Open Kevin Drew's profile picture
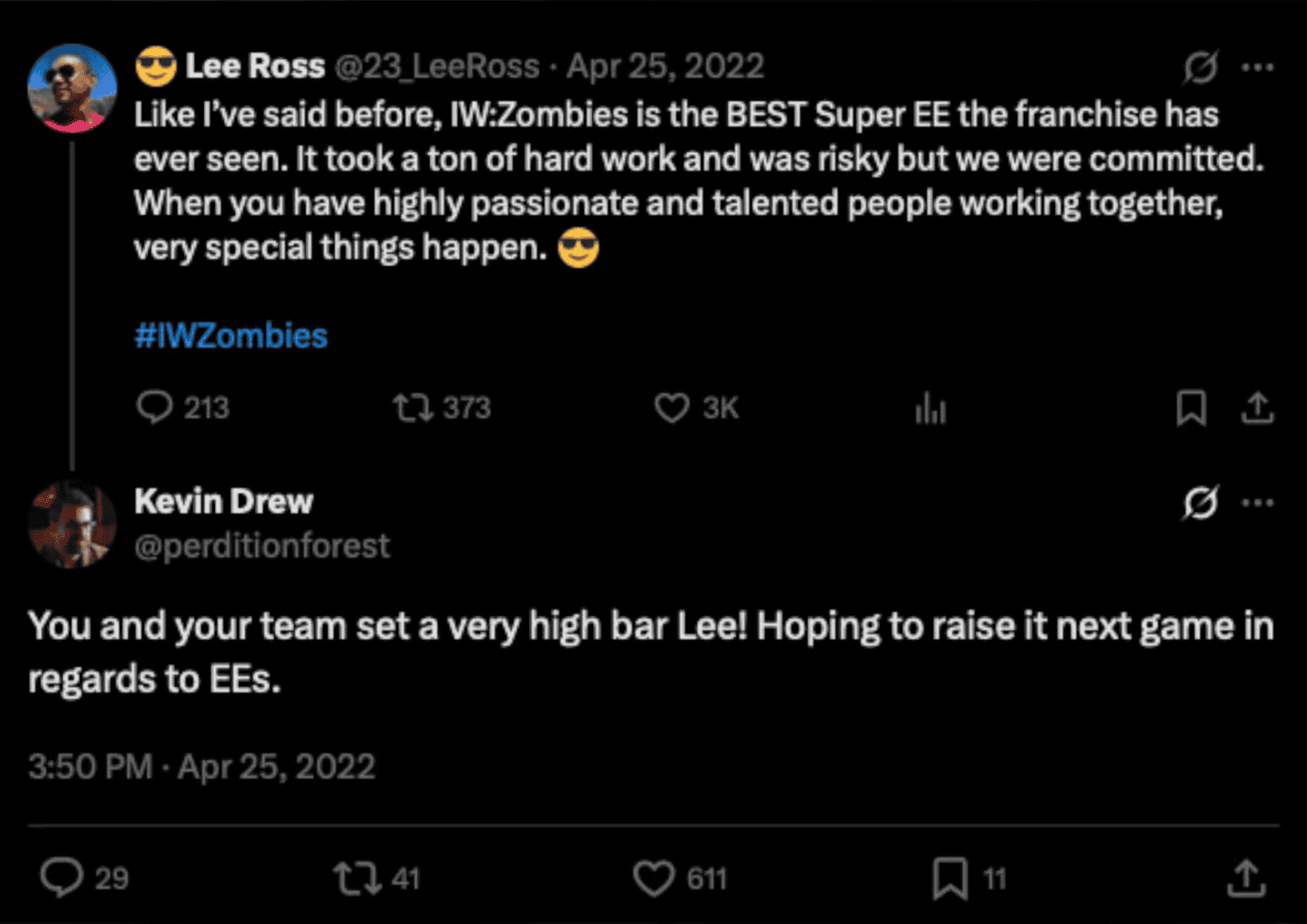Screen dimensions: 1307x924 pyautogui.click(x=72, y=522)
